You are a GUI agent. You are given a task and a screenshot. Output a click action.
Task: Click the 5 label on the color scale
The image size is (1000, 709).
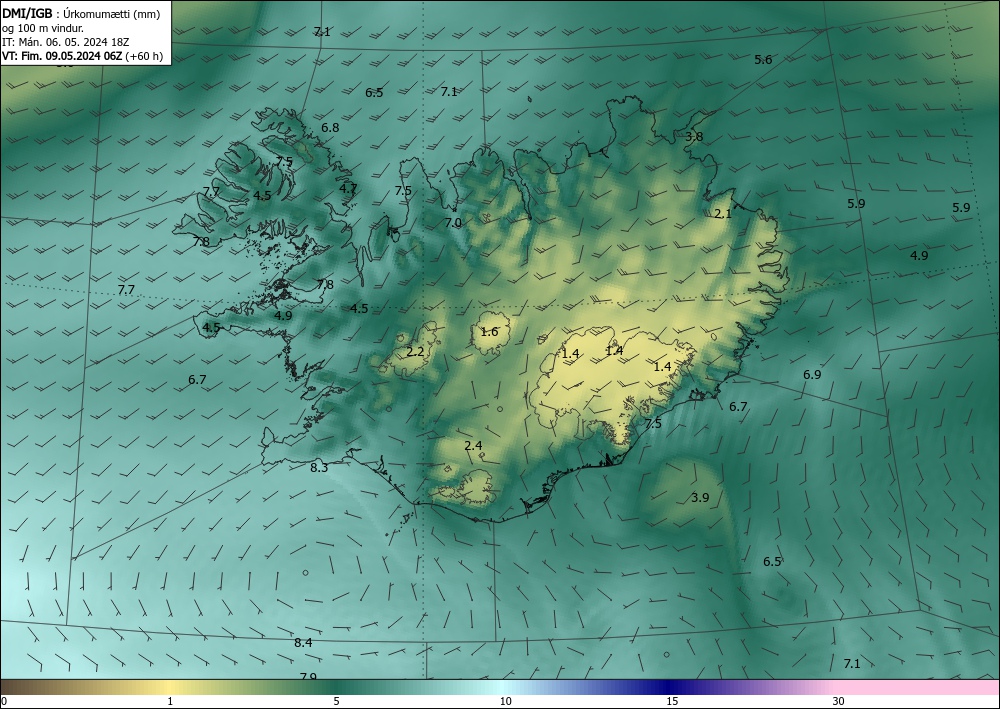pyautogui.click(x=336, y=701)
